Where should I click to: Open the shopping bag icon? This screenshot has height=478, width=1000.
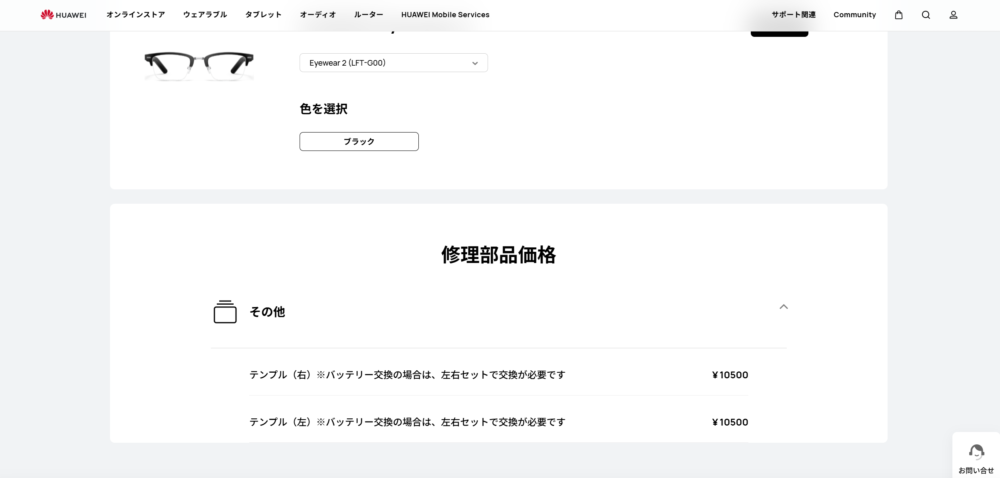(x=899, y=15)
